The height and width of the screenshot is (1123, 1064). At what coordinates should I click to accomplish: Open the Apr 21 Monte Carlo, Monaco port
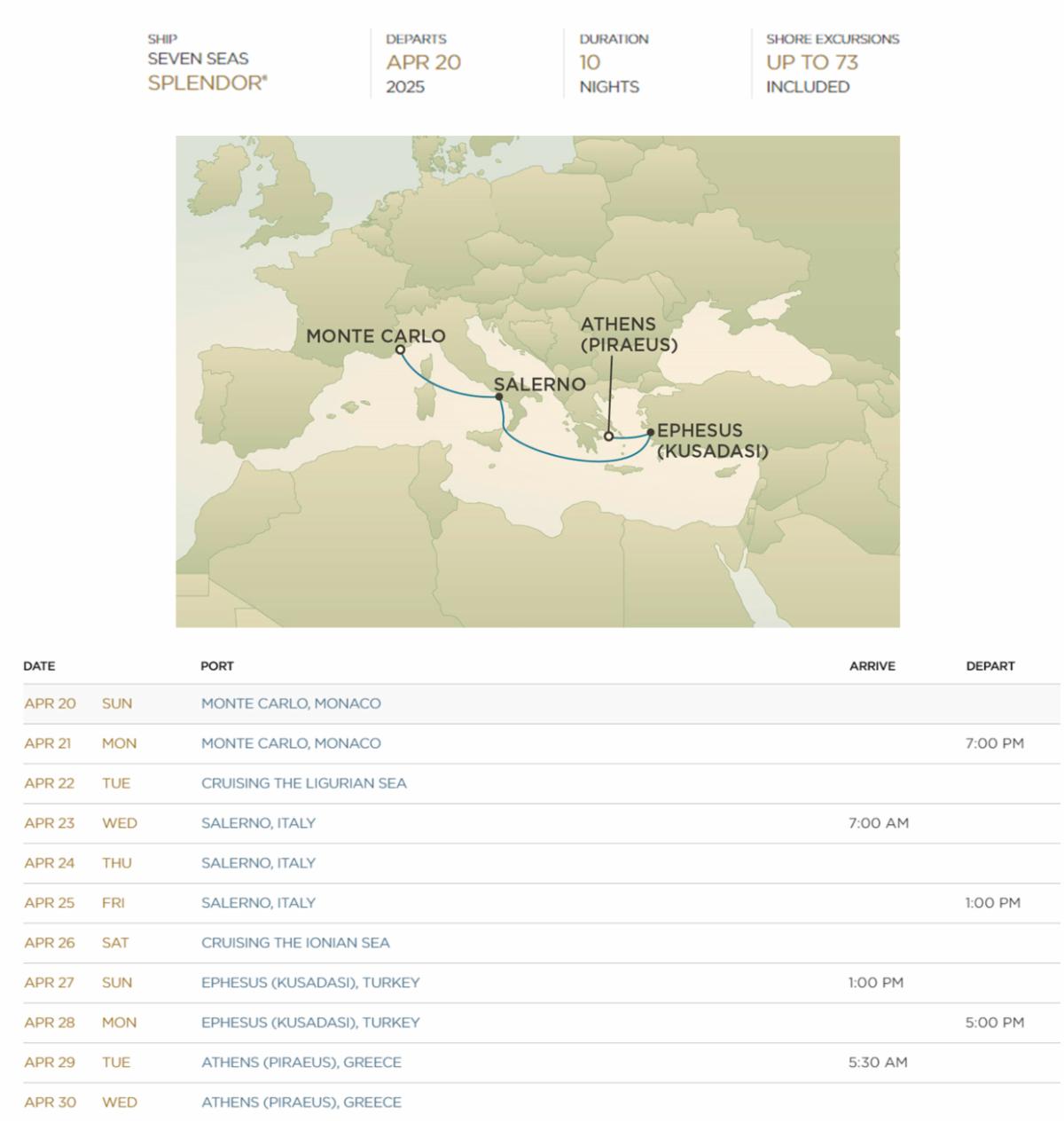pos(291,743)
